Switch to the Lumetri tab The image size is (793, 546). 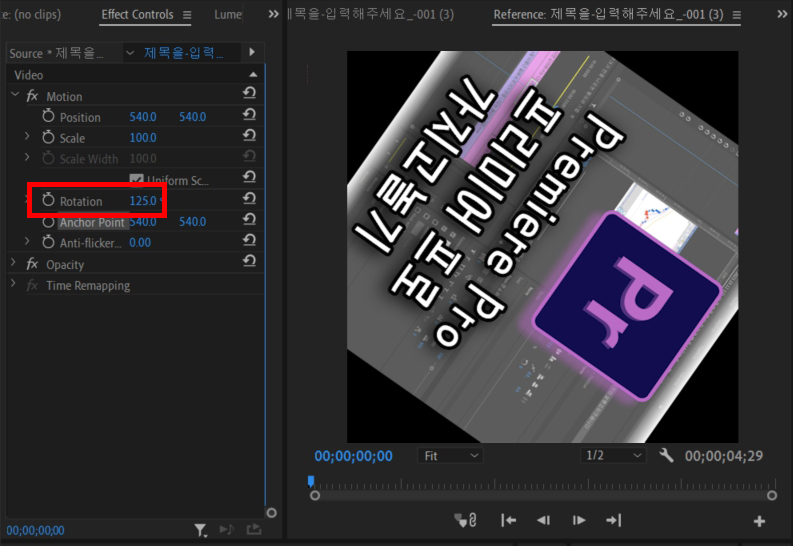[228, 15]
